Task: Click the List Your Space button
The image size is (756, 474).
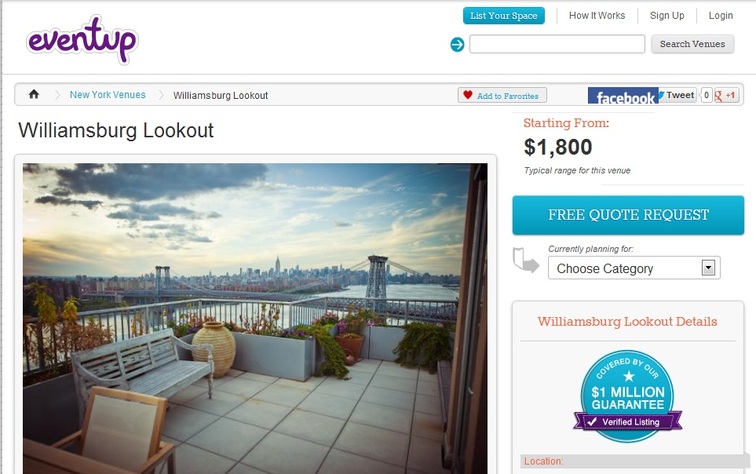Action: coord(504,15)
